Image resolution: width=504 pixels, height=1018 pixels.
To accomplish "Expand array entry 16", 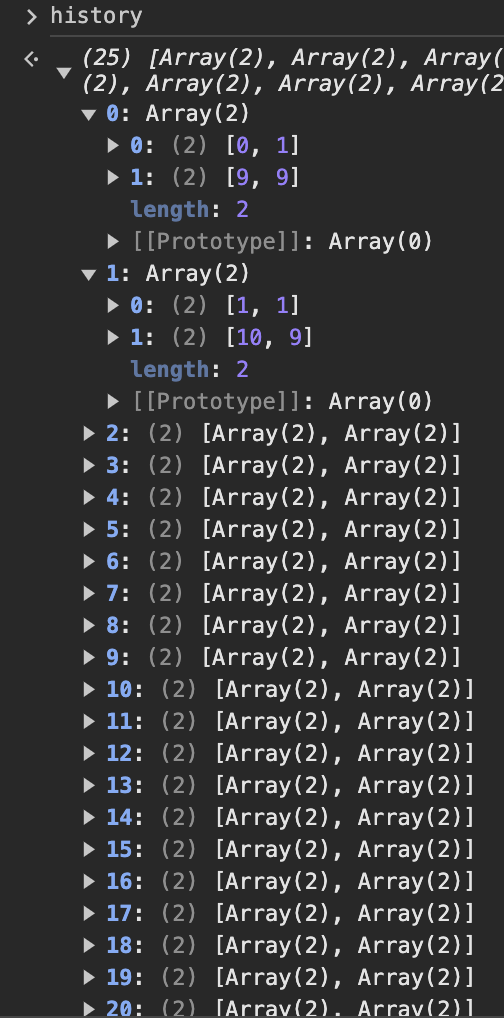I will (x=90, y=881).
